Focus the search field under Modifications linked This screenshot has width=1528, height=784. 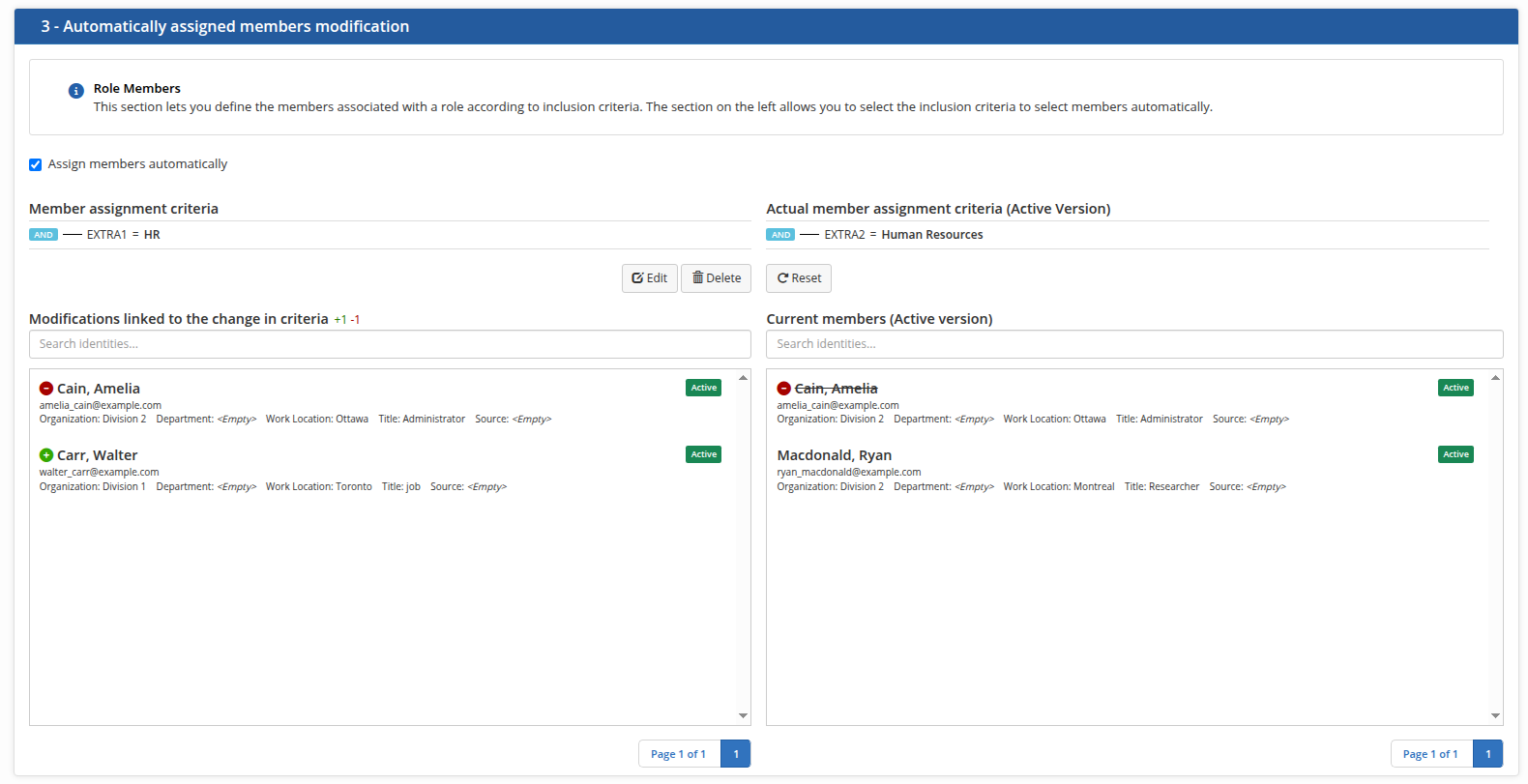390,344
